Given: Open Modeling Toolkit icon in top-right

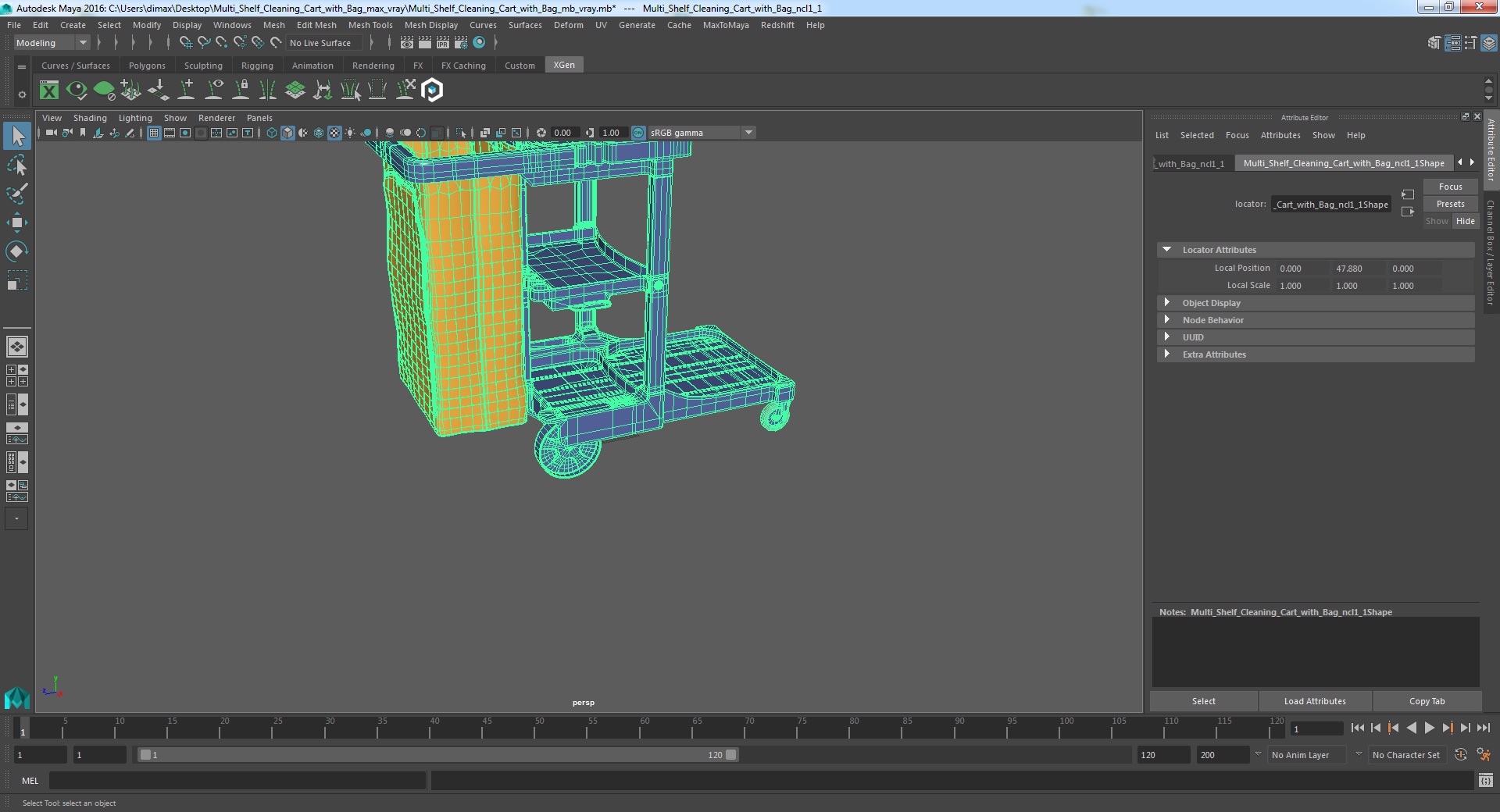Looking at the screenshot, I should [x=1434, y=43].
